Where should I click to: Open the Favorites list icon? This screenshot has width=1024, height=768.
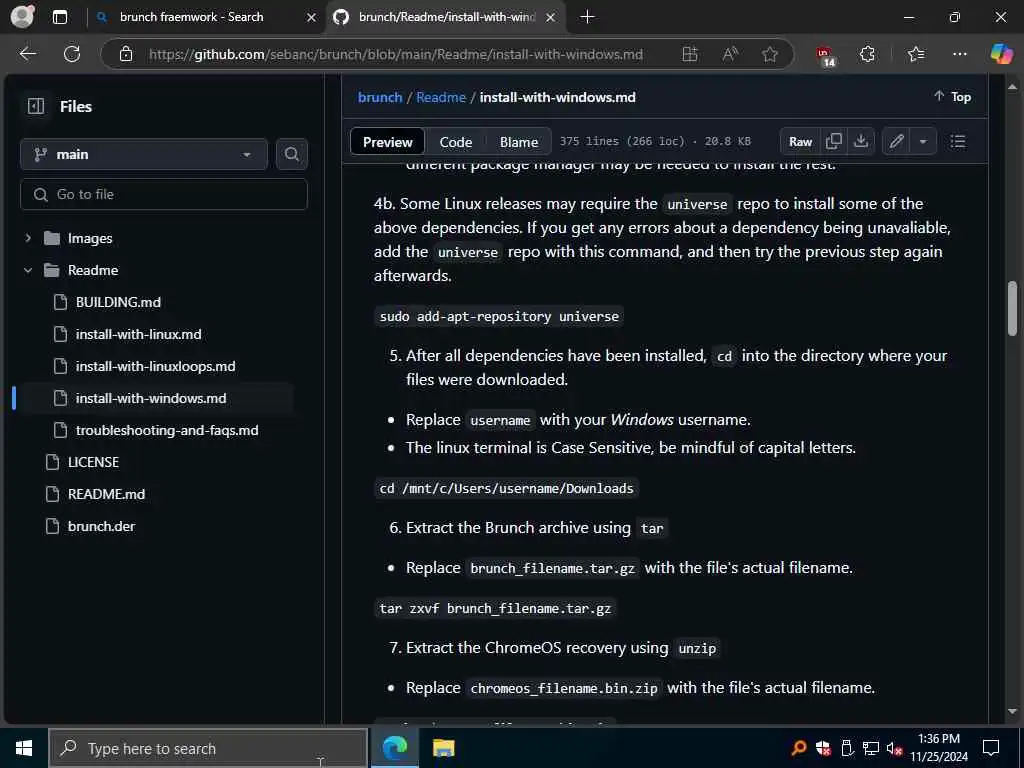(916, 54)
